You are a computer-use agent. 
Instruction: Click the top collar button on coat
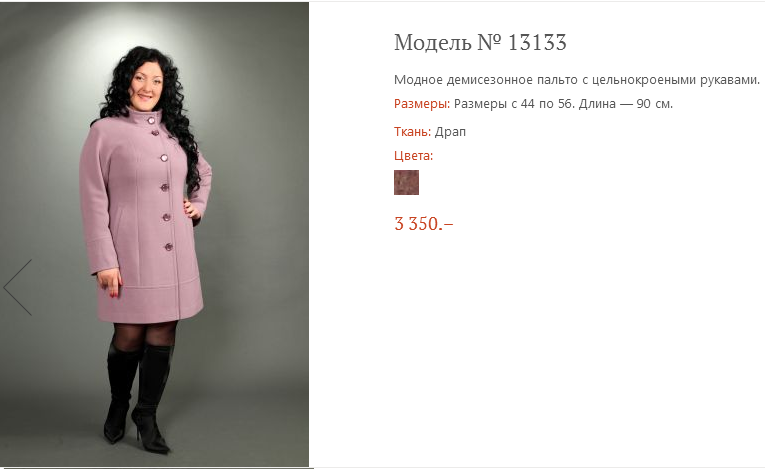pyautogui.click(x=151, y=120)
